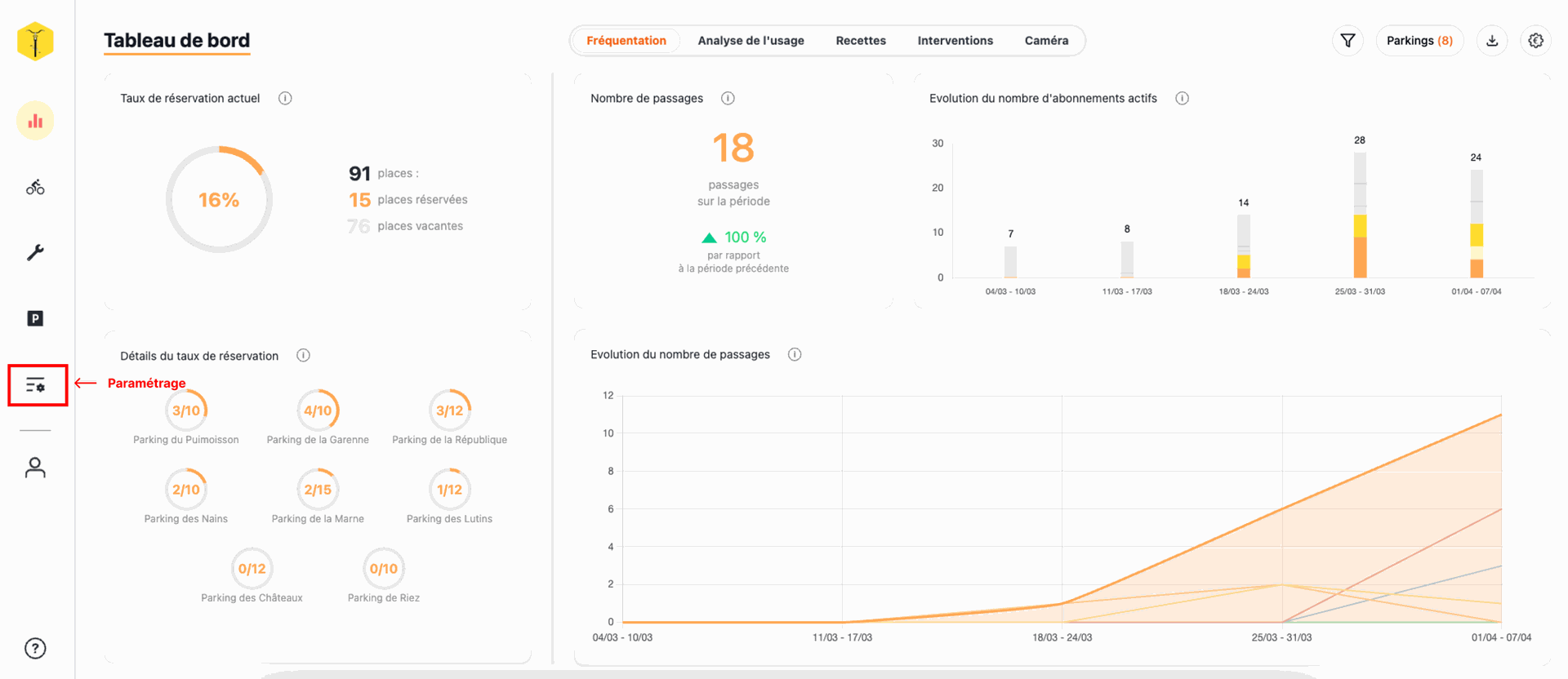Screen dimensions: 1568x679
Task: Click the yellow hexagon app logo
Action: [35, 42]
